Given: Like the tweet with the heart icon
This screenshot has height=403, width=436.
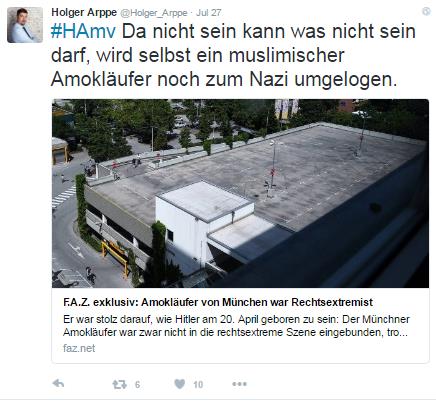Looking at the screenshot, I should [x=180, y=384].
